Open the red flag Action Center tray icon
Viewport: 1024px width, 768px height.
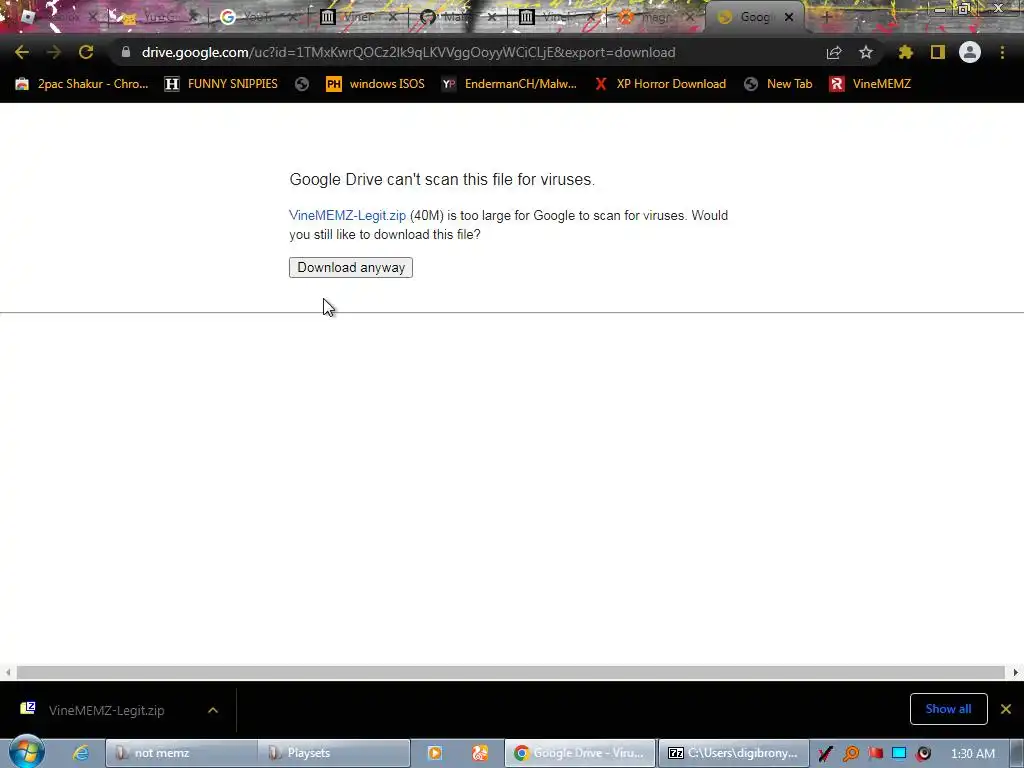click(876, 754)
